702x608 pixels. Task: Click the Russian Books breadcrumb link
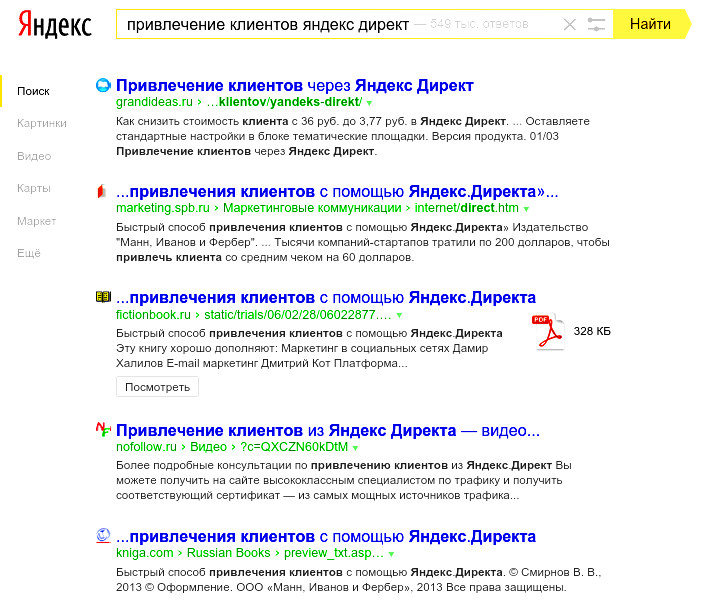click(x=228, y=553)
